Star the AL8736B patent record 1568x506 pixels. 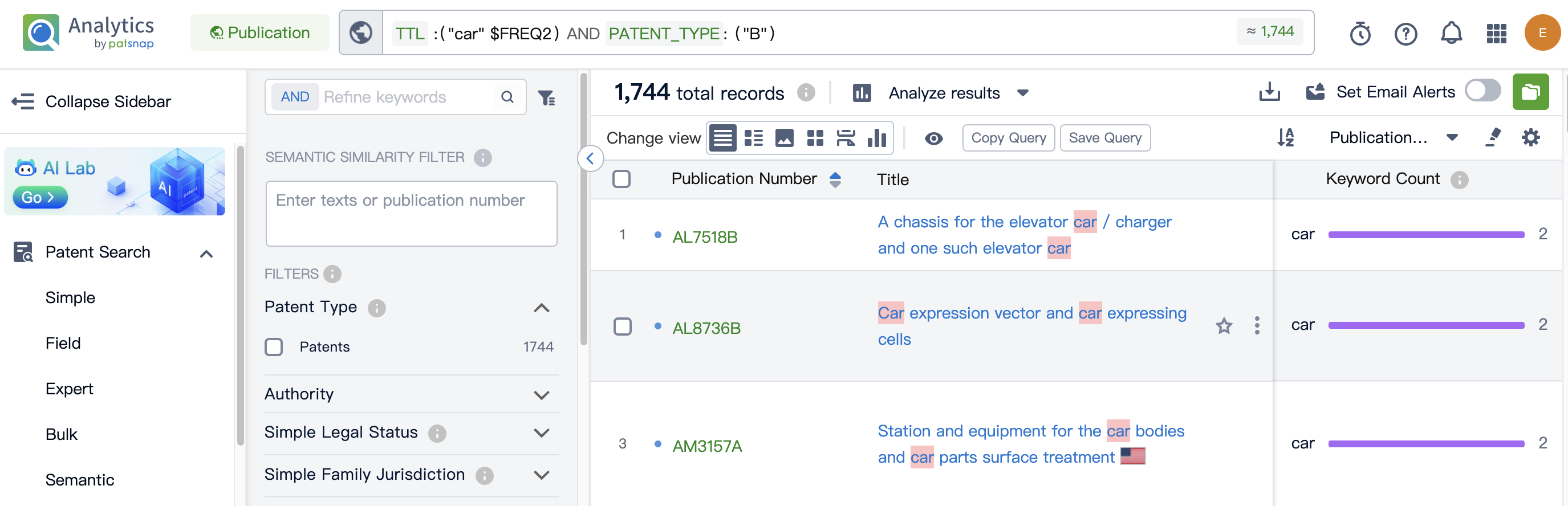click(x=1224, y=326)
